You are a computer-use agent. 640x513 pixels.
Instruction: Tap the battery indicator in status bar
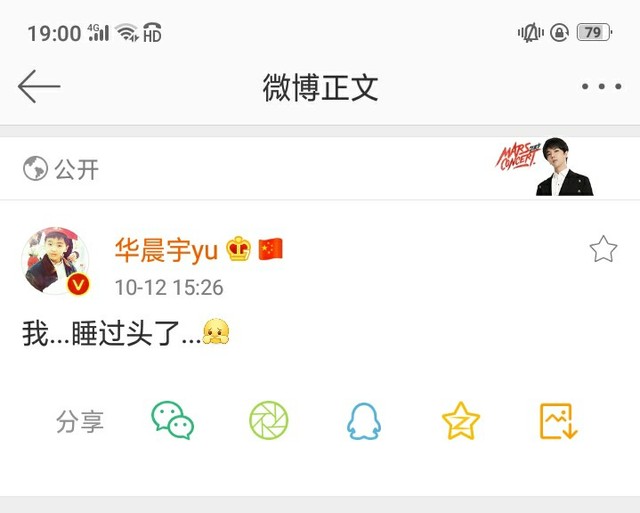click(x=594, y=32)
